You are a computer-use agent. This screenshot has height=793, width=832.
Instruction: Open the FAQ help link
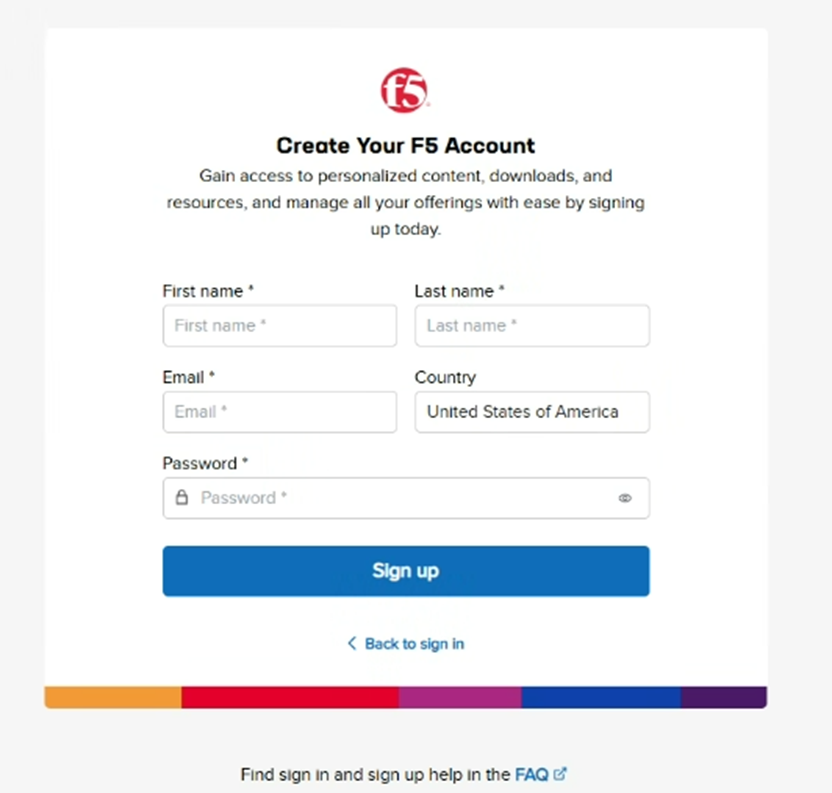[532, 774]
